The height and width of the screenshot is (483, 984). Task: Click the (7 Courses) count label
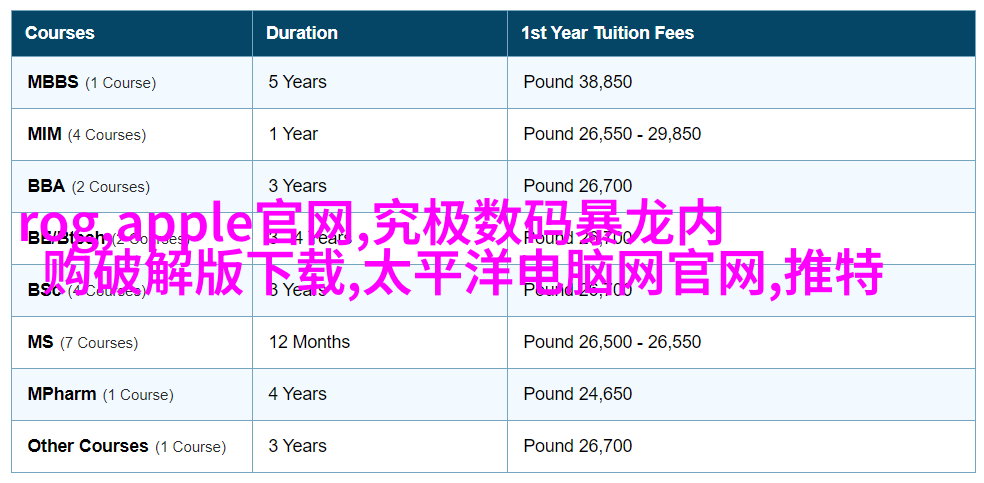[x=99, y=343]
